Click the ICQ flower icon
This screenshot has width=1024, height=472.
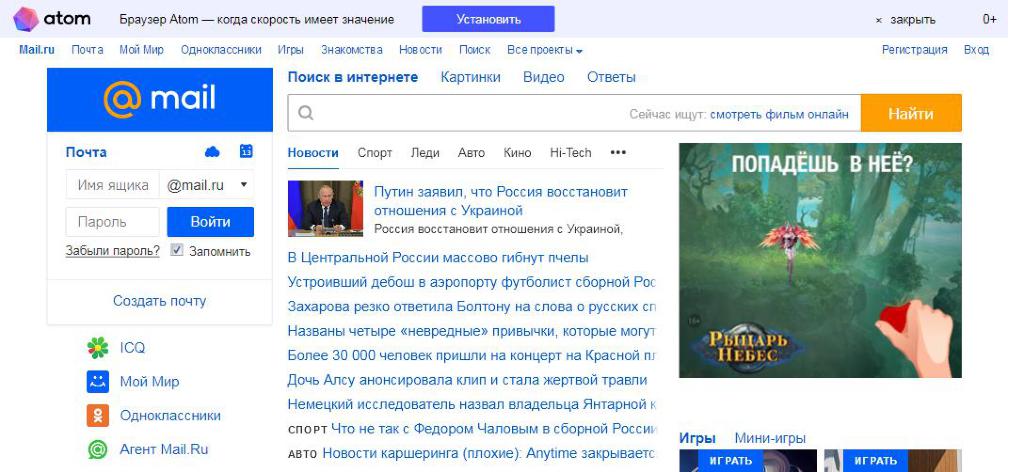click(x=98, y=348)
